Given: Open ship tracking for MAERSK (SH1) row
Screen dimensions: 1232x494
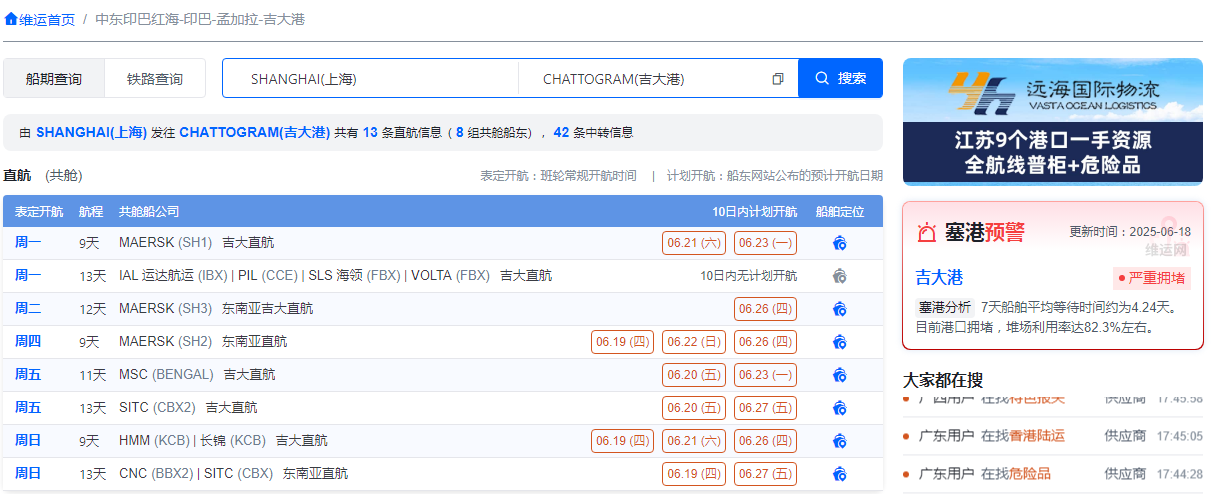Looking at the screenshot, I should click(x=840, y=242).
